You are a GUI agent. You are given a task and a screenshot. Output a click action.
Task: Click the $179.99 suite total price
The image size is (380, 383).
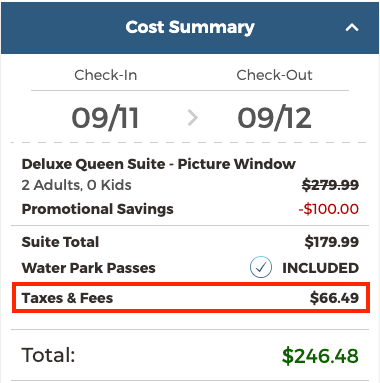pyautogui.click(x=332, y=242)
